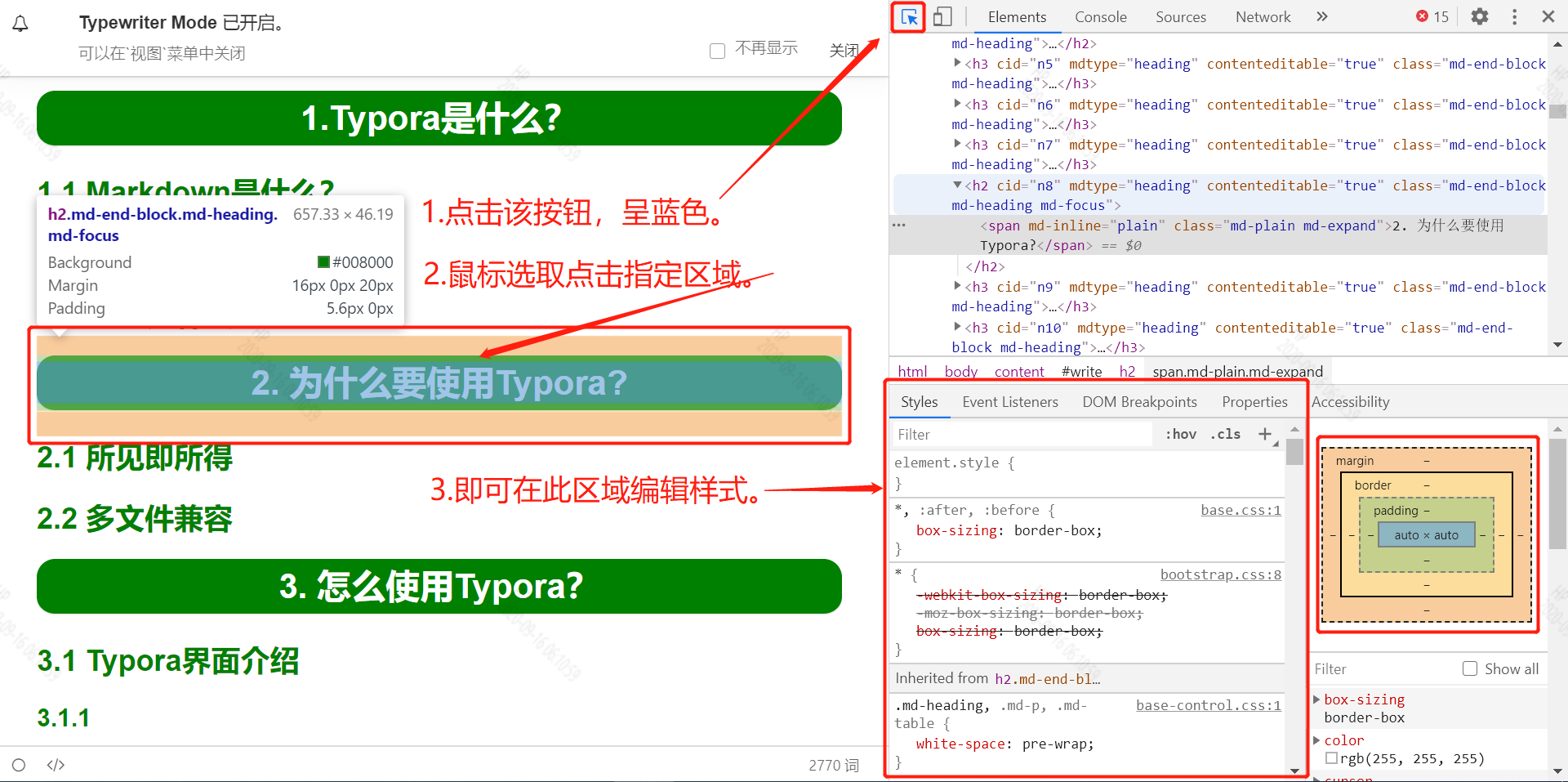Viewport: 1568px width, 782px height.
Task: Close the DevTools panel
Action: point(1548,16)
